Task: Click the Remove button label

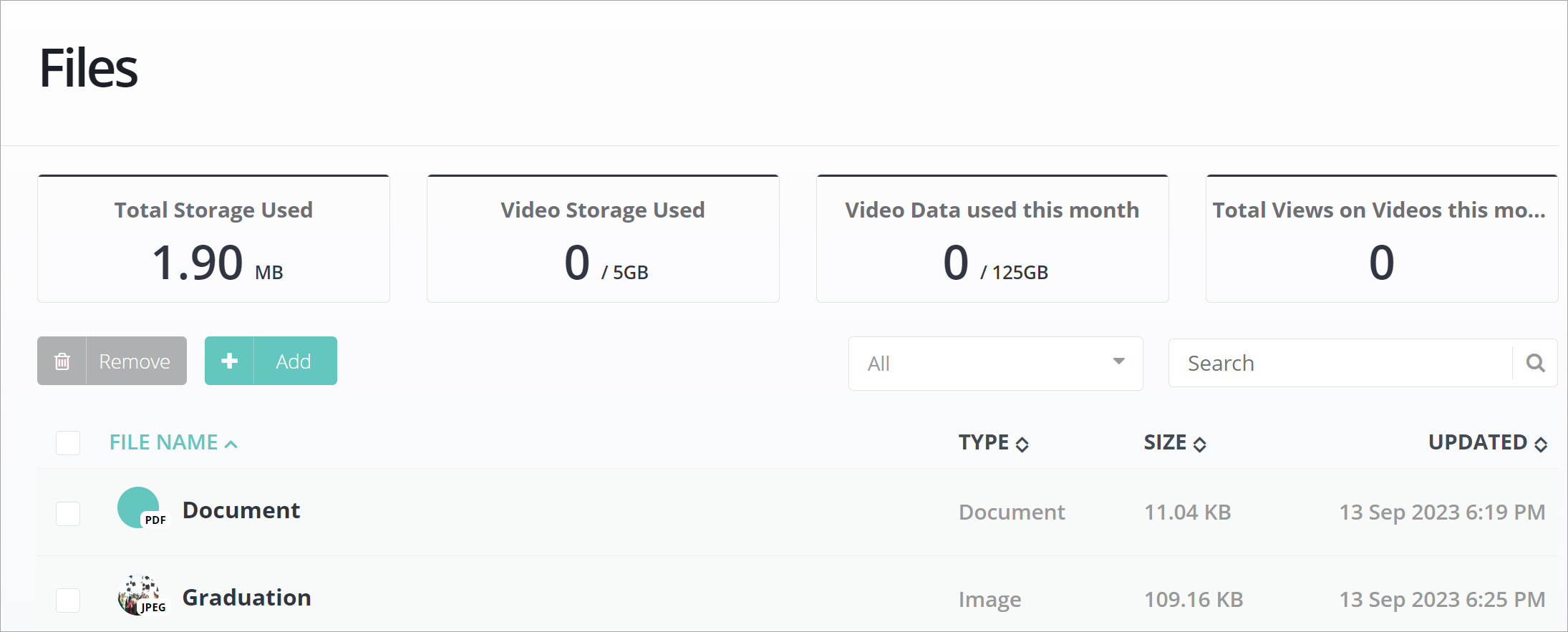Action: click(x=135, y=361)
